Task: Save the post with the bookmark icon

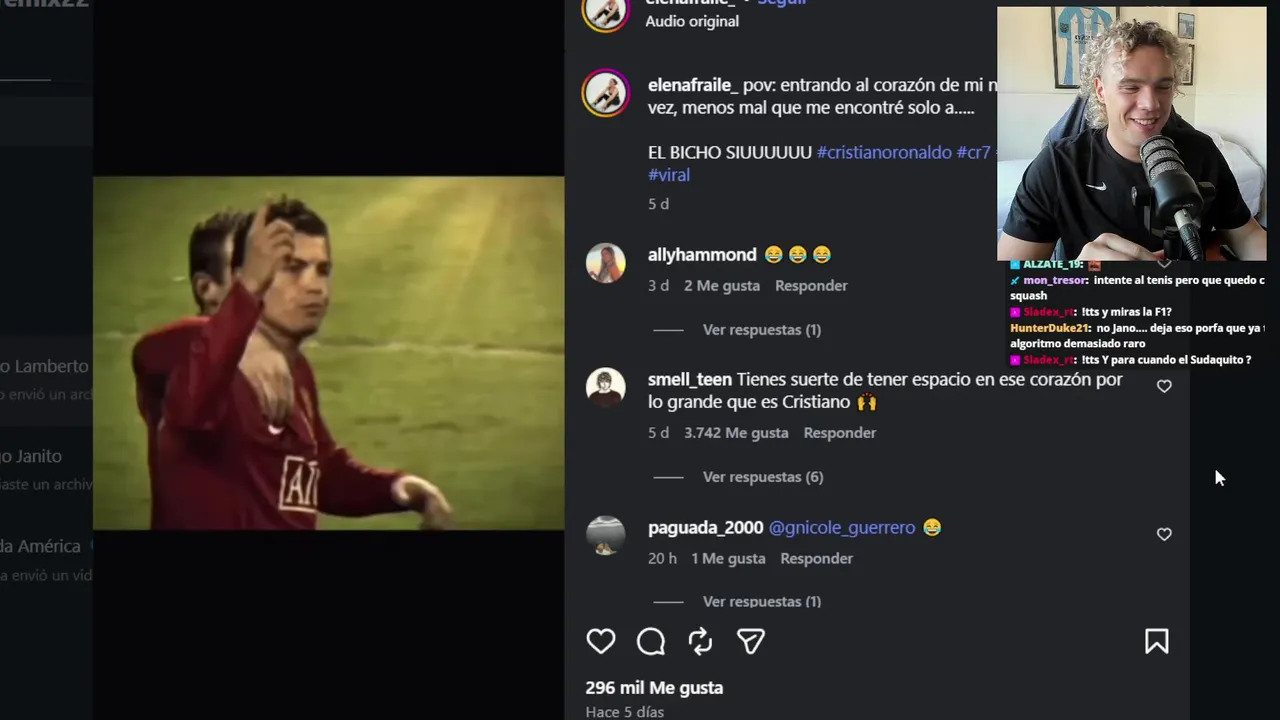Action: click(1157, 641)
